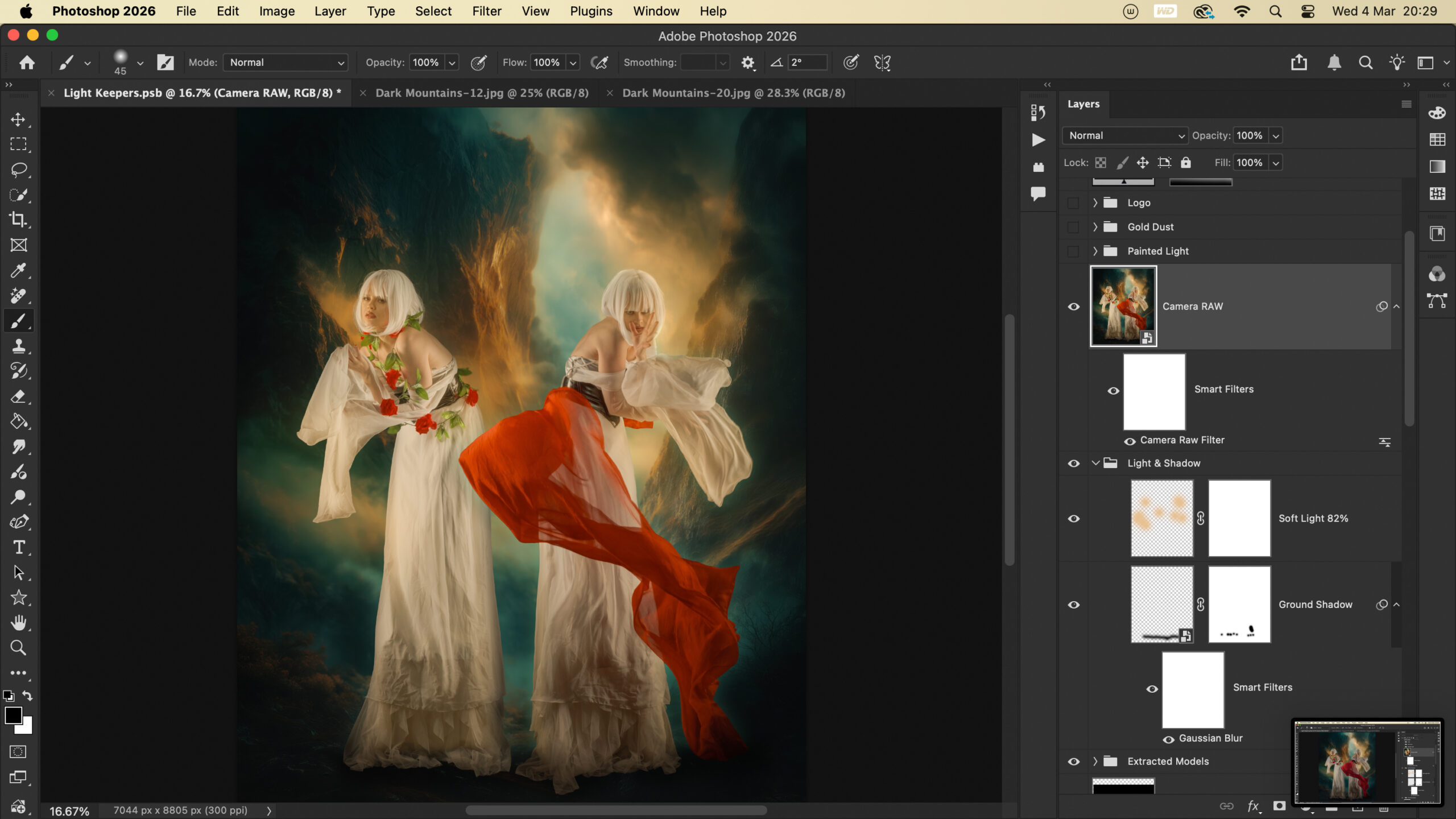Click the Camera Raw Filter entry
The width and height of the screenshot is (1456, 819).
(x=1182, y=440)
